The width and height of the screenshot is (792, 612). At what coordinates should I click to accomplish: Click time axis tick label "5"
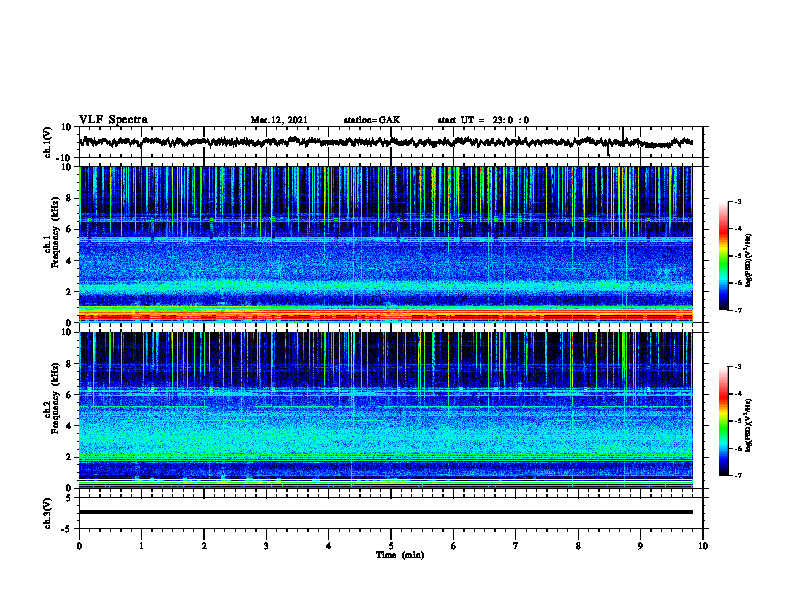click(391, 546)
